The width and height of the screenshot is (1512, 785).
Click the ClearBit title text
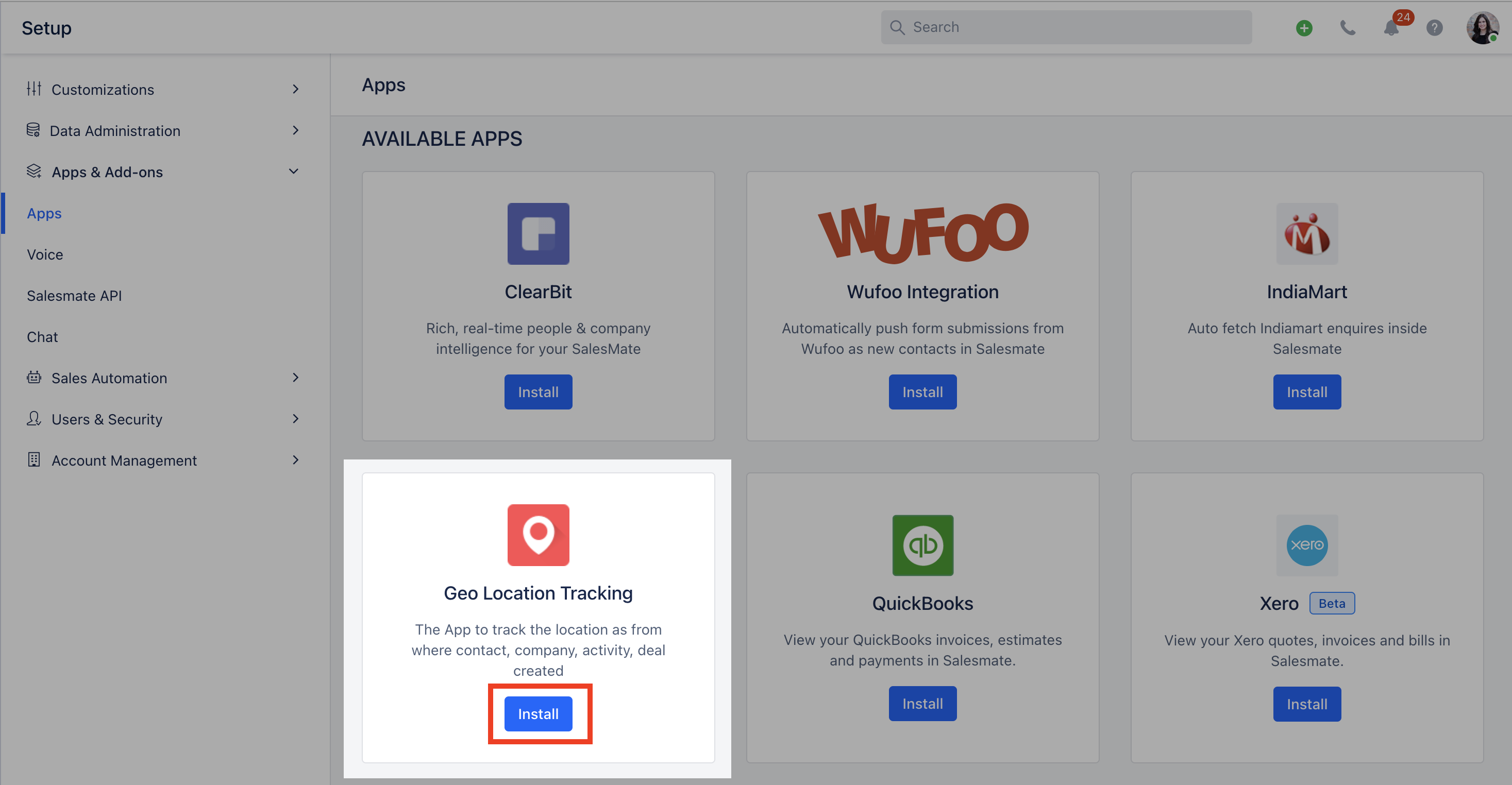(x=537, y=292)
